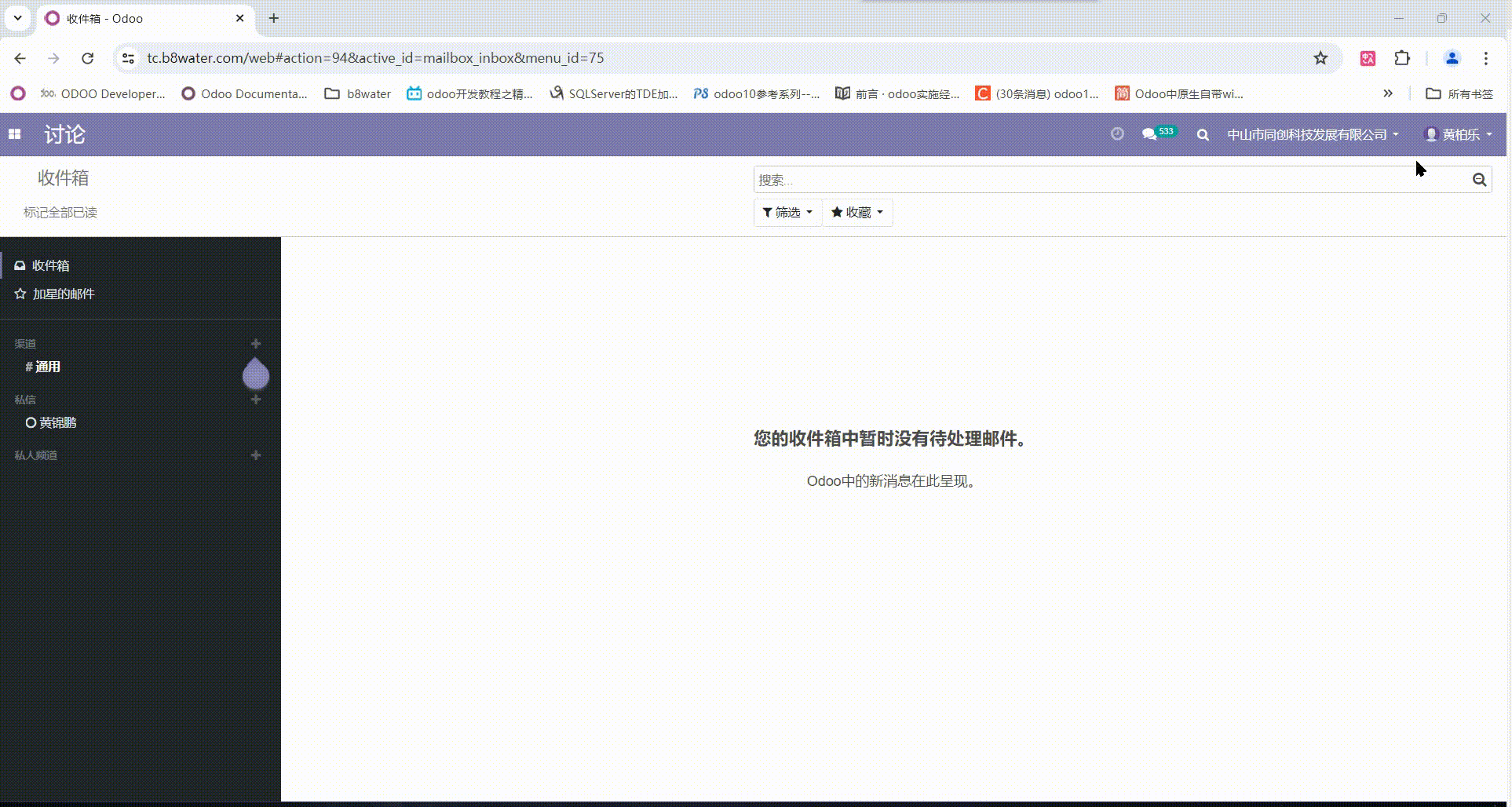This screenshot has width=1512, height=807.
Task: Click the activities clock icon in navbar
Action: coord(1117,134)
